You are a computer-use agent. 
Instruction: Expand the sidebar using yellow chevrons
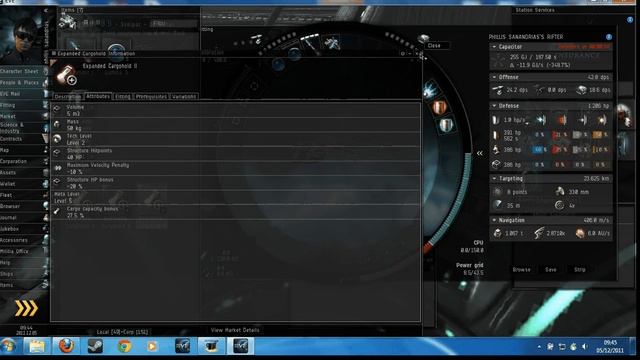point(26,309)
